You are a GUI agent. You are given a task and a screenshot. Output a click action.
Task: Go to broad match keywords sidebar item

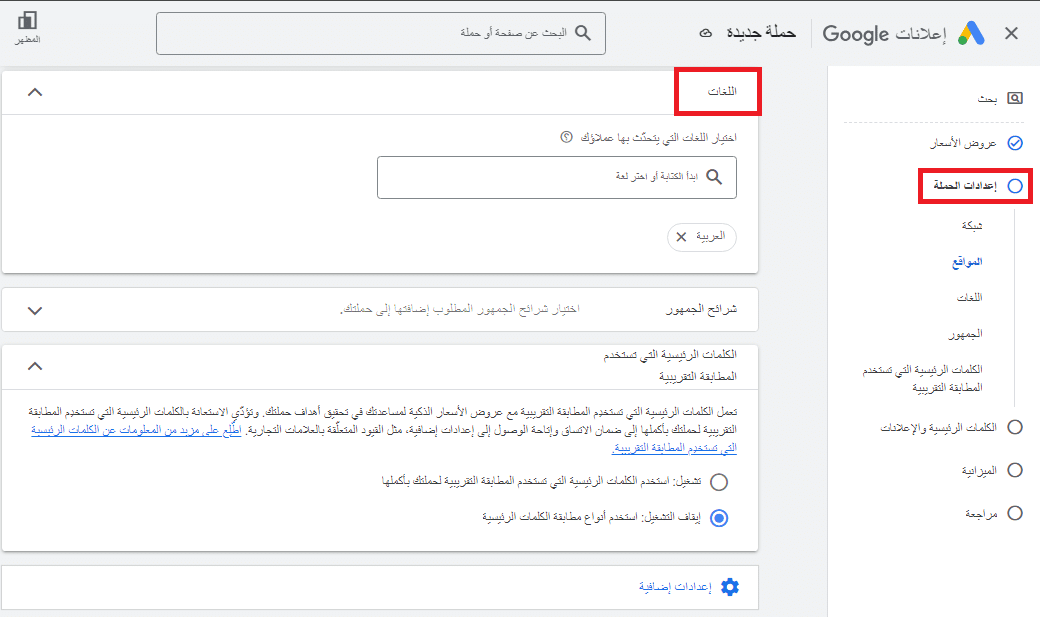tap(923, 378)
